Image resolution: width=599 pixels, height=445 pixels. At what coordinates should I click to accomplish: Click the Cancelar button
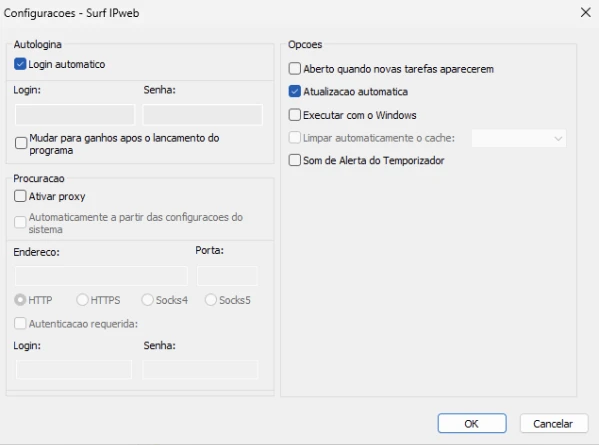[554, 423]
